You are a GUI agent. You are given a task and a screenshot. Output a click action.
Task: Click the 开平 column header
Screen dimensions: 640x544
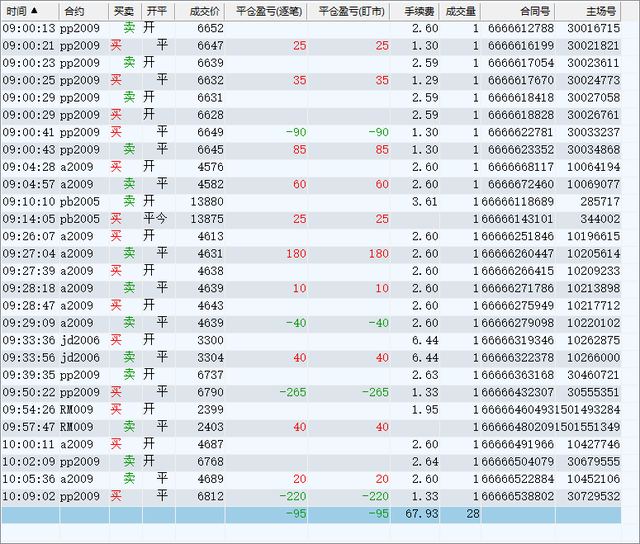156,12
